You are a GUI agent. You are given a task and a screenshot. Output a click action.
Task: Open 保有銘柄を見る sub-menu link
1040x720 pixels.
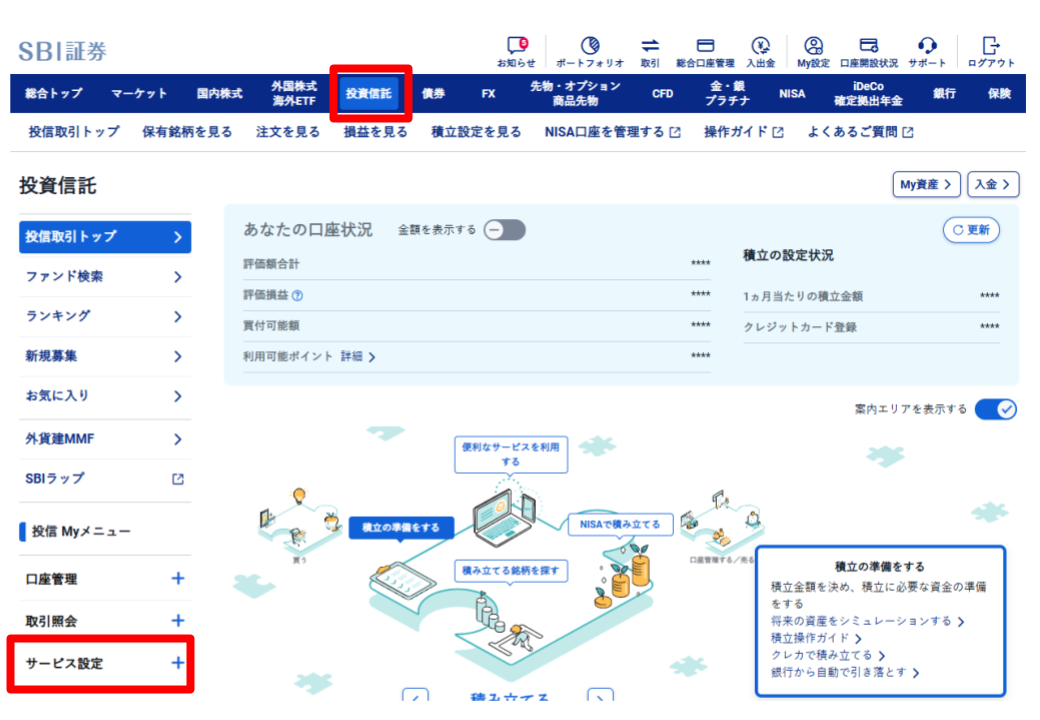tap(187, 132)
